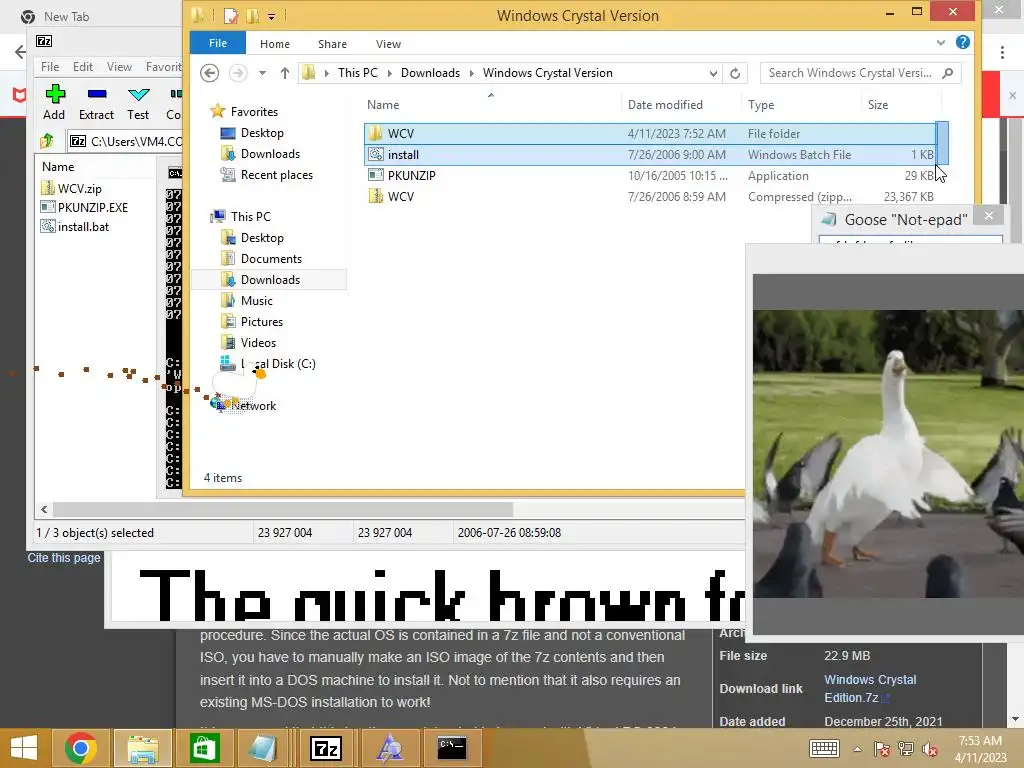Image resolution: width=1024 pixels, height=768 pixels.
Task: Click the Cite this page link
Action: pyautogui.click(x=64, y=558)
